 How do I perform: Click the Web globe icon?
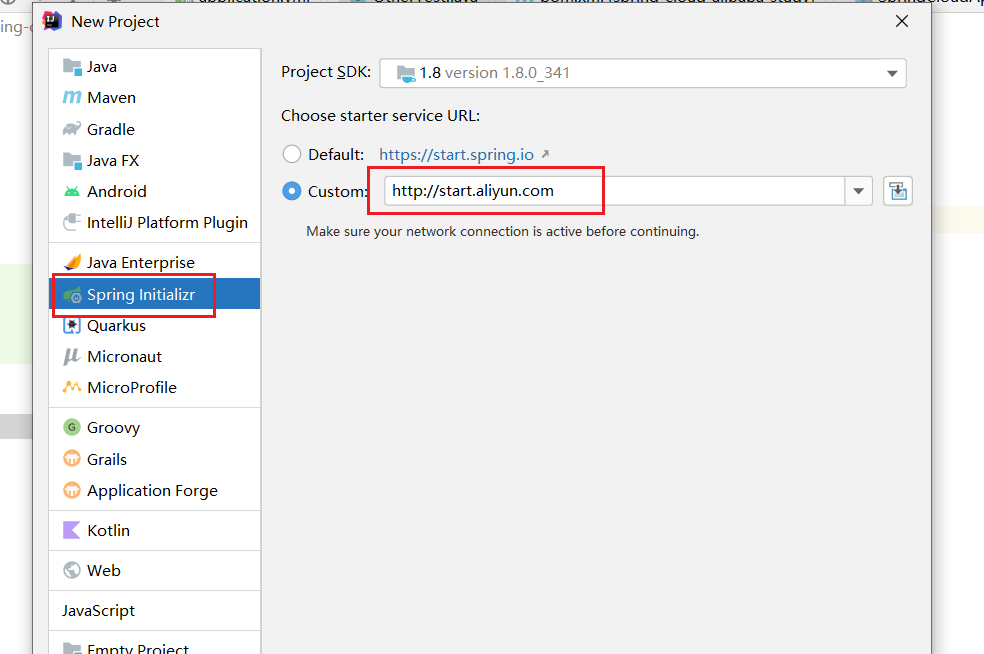(72, 570)
